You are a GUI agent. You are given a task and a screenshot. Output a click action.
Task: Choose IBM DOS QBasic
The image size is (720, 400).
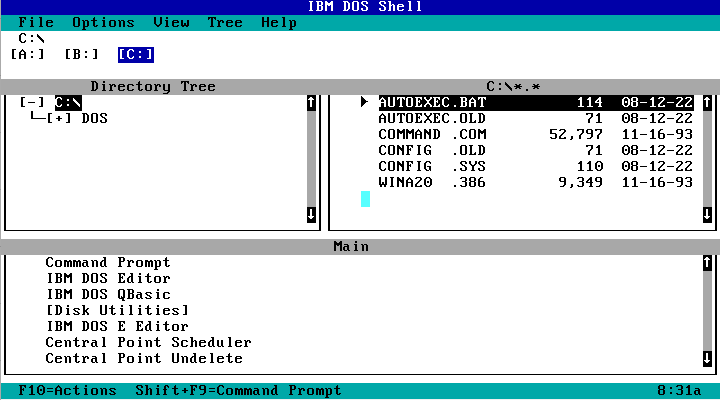[108, 295]
